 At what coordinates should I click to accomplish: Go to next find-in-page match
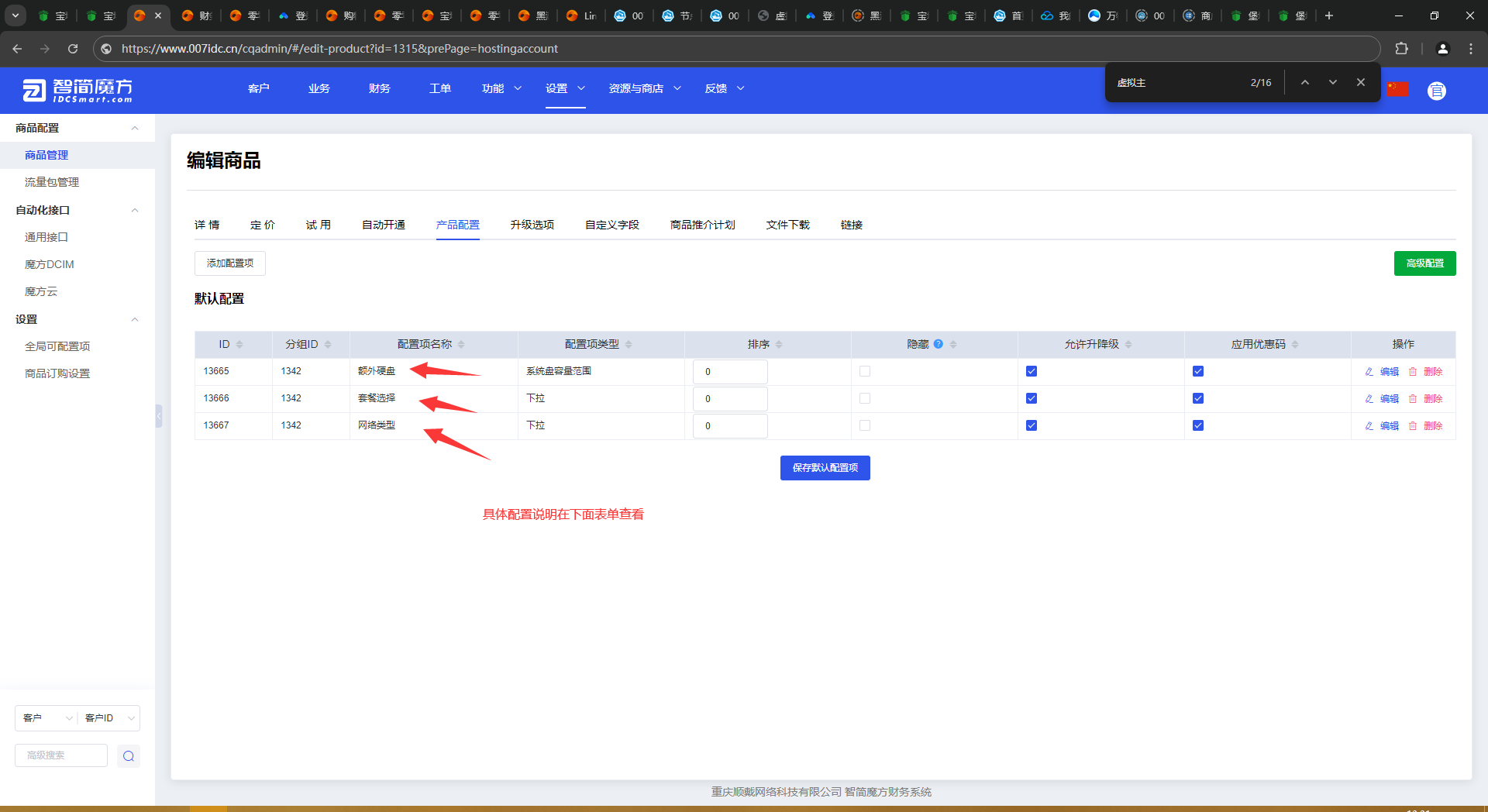tap(1333, 82)
